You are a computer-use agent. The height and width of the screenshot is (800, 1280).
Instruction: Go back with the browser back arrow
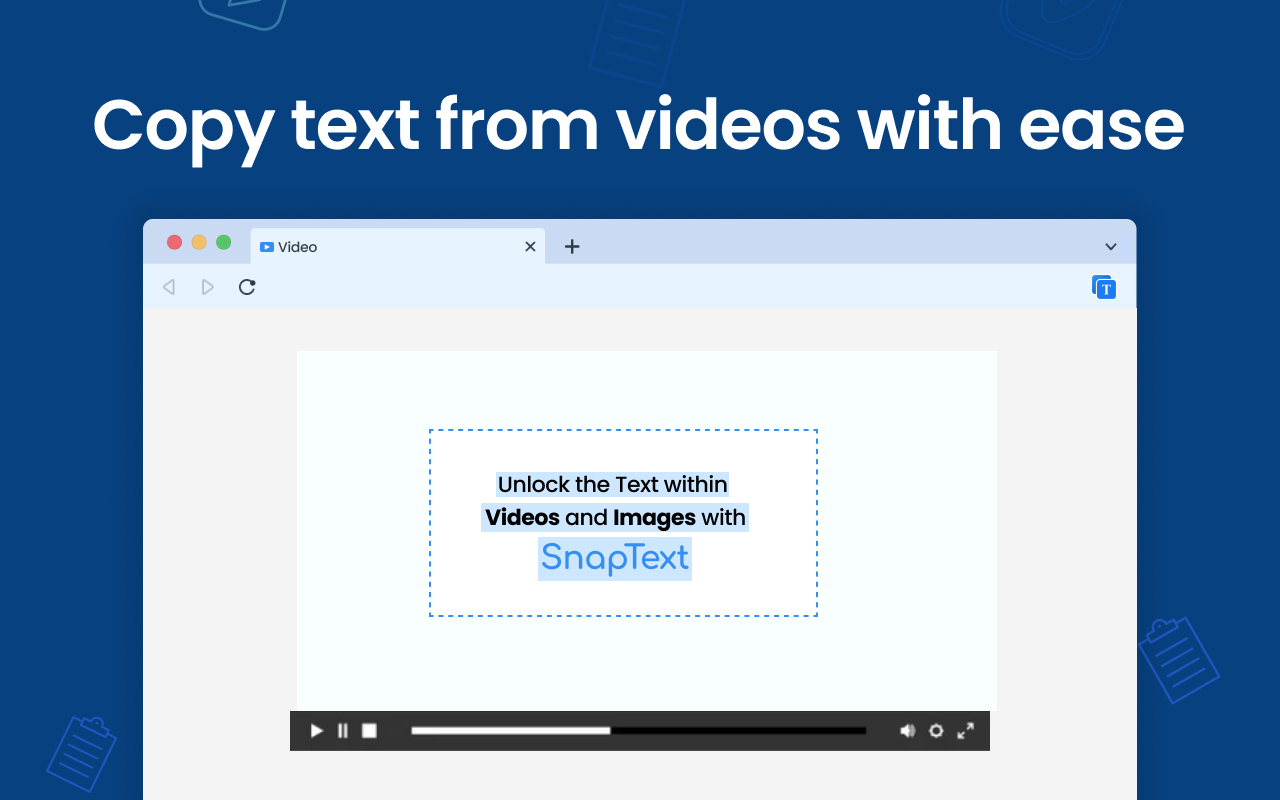pos(169,287)
